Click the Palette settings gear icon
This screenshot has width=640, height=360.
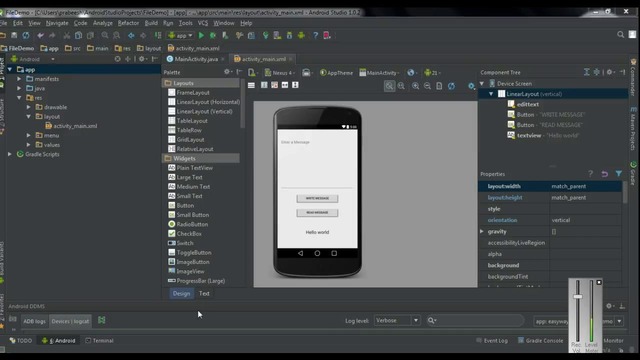click(x=227, y=72)
